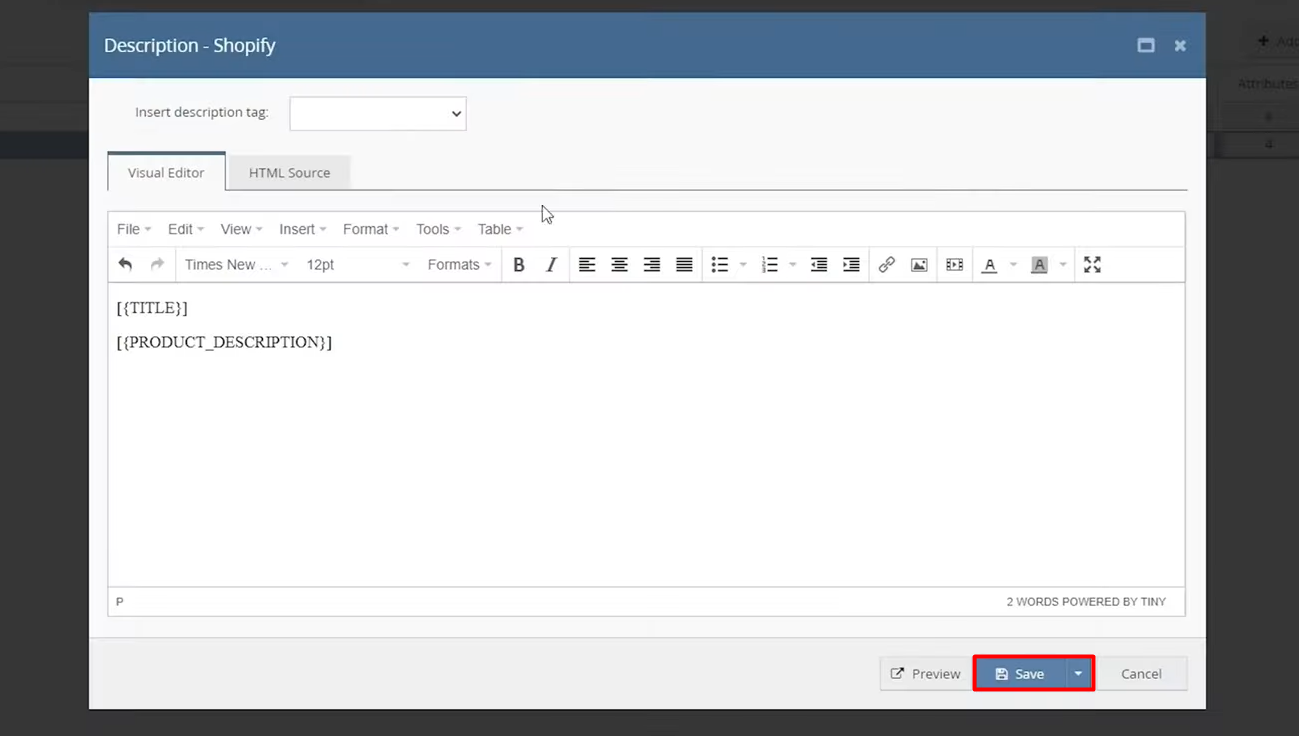Select the Visual Editor tab
The width and height of the screenshot is (1299, 736).
[x=166, y=172]
